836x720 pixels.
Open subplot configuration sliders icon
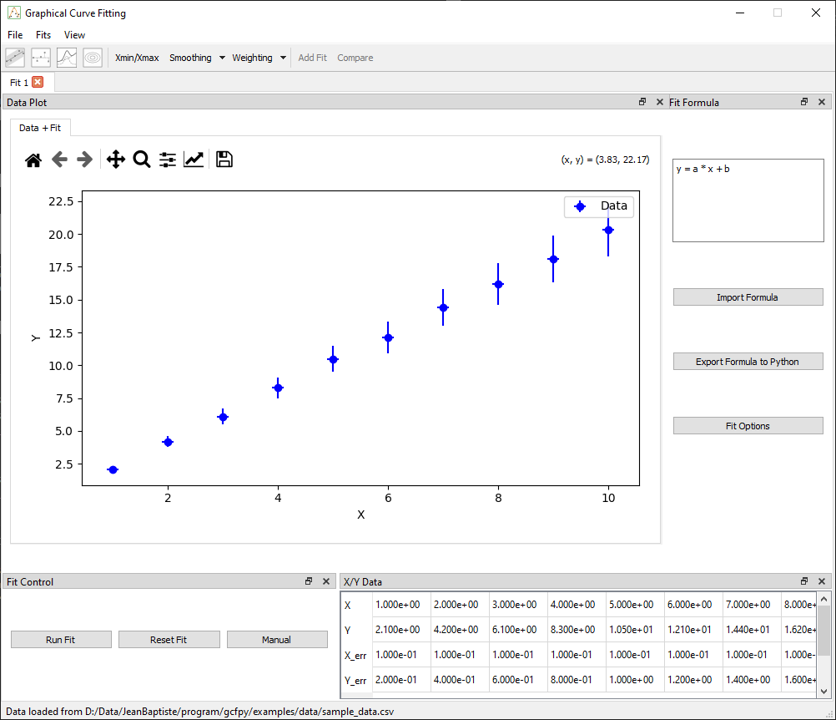tap(167, 159)
